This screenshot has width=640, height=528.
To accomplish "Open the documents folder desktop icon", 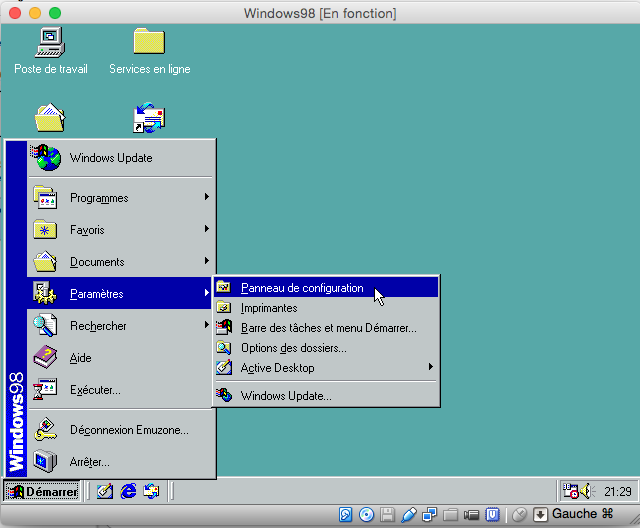I will tap(50, 118).
